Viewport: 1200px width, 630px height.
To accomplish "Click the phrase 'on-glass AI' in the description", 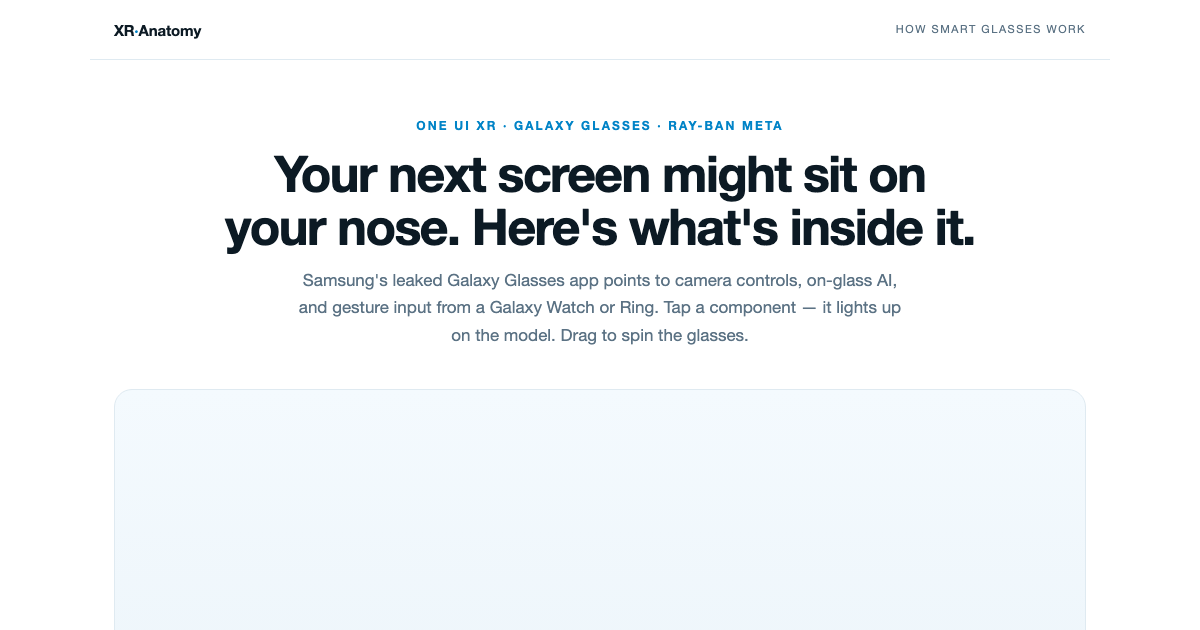I will [x=858, y=279].
